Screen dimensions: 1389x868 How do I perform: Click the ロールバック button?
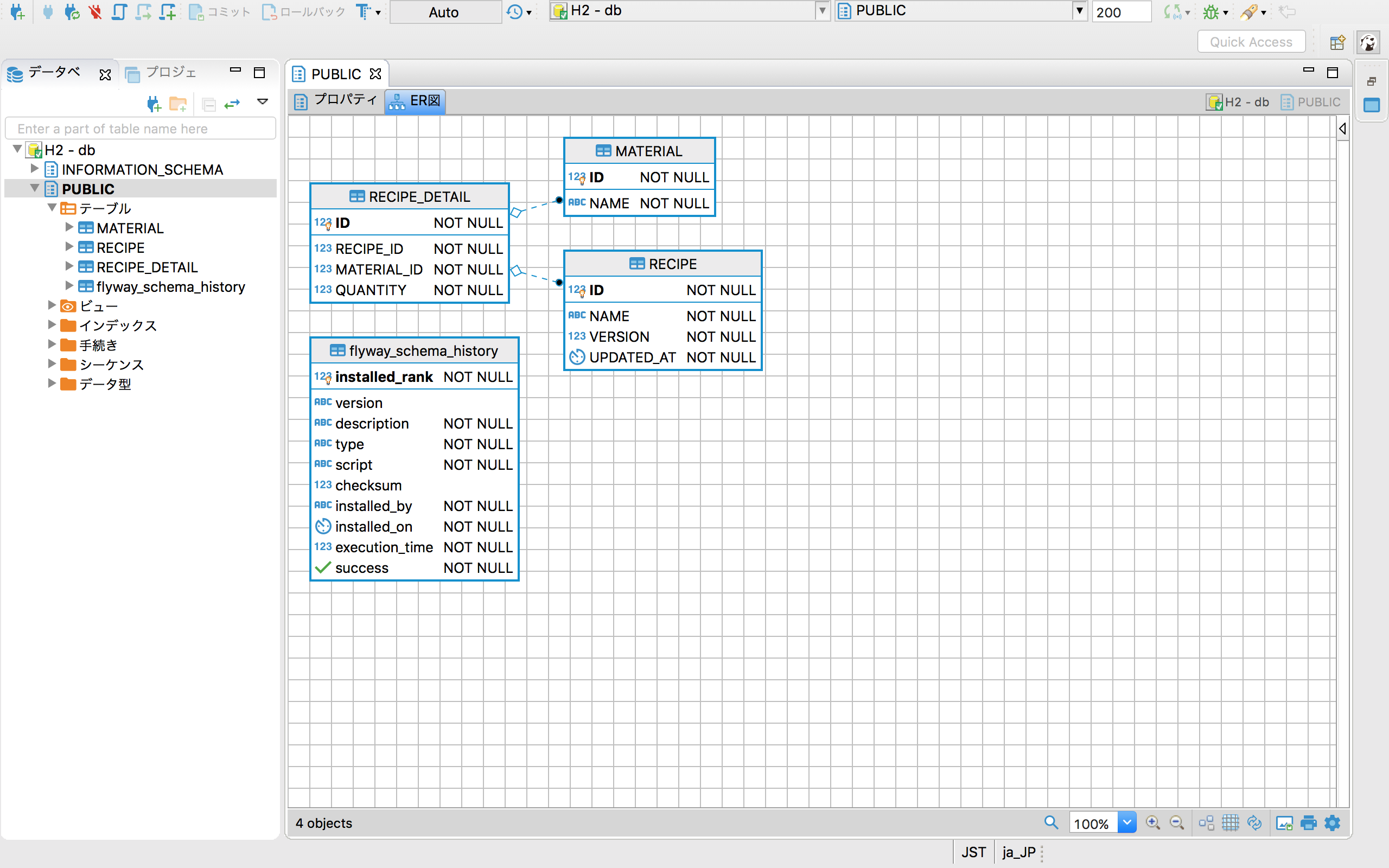304,11
